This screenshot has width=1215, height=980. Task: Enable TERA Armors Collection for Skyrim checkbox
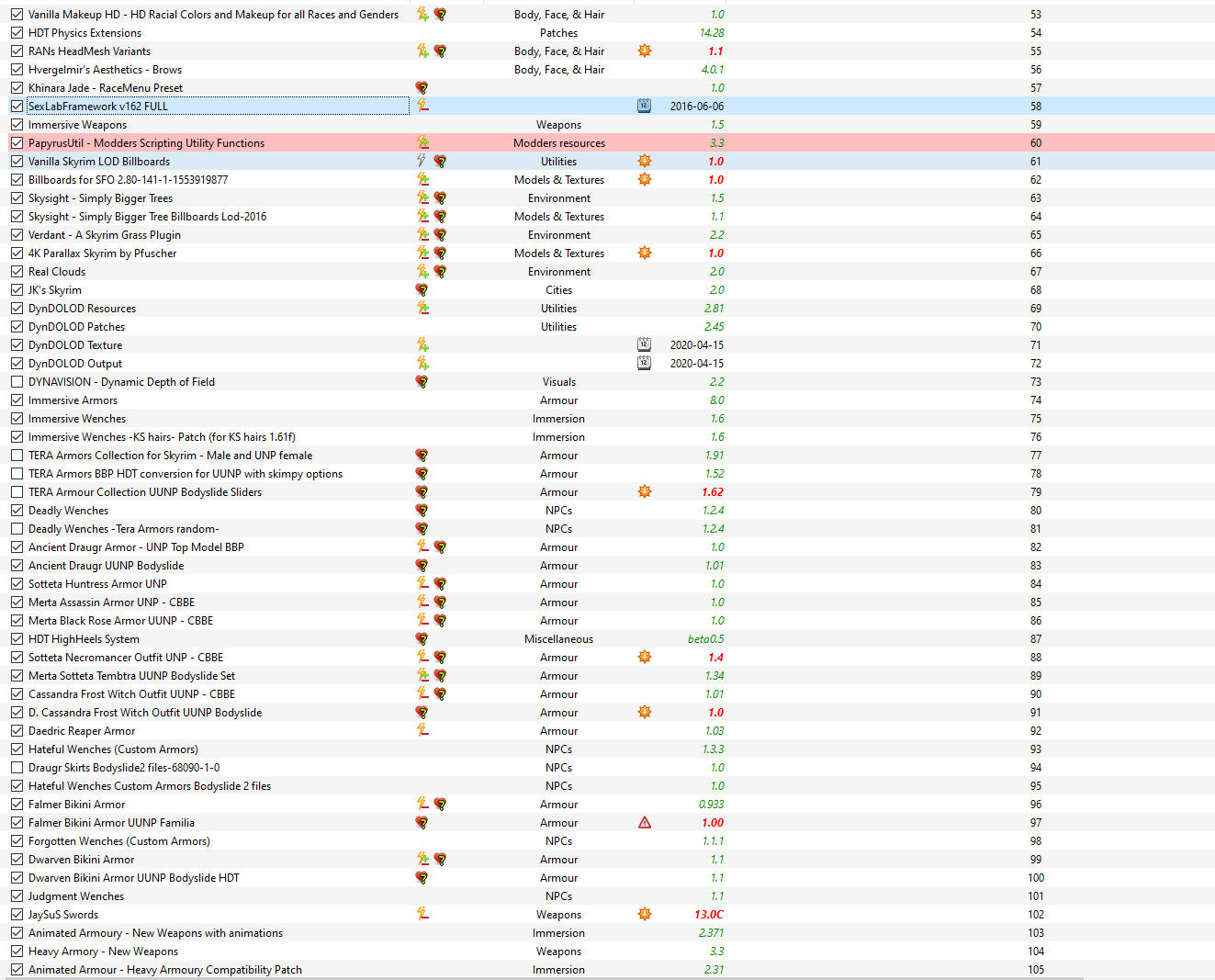click(x=17, y=455)
